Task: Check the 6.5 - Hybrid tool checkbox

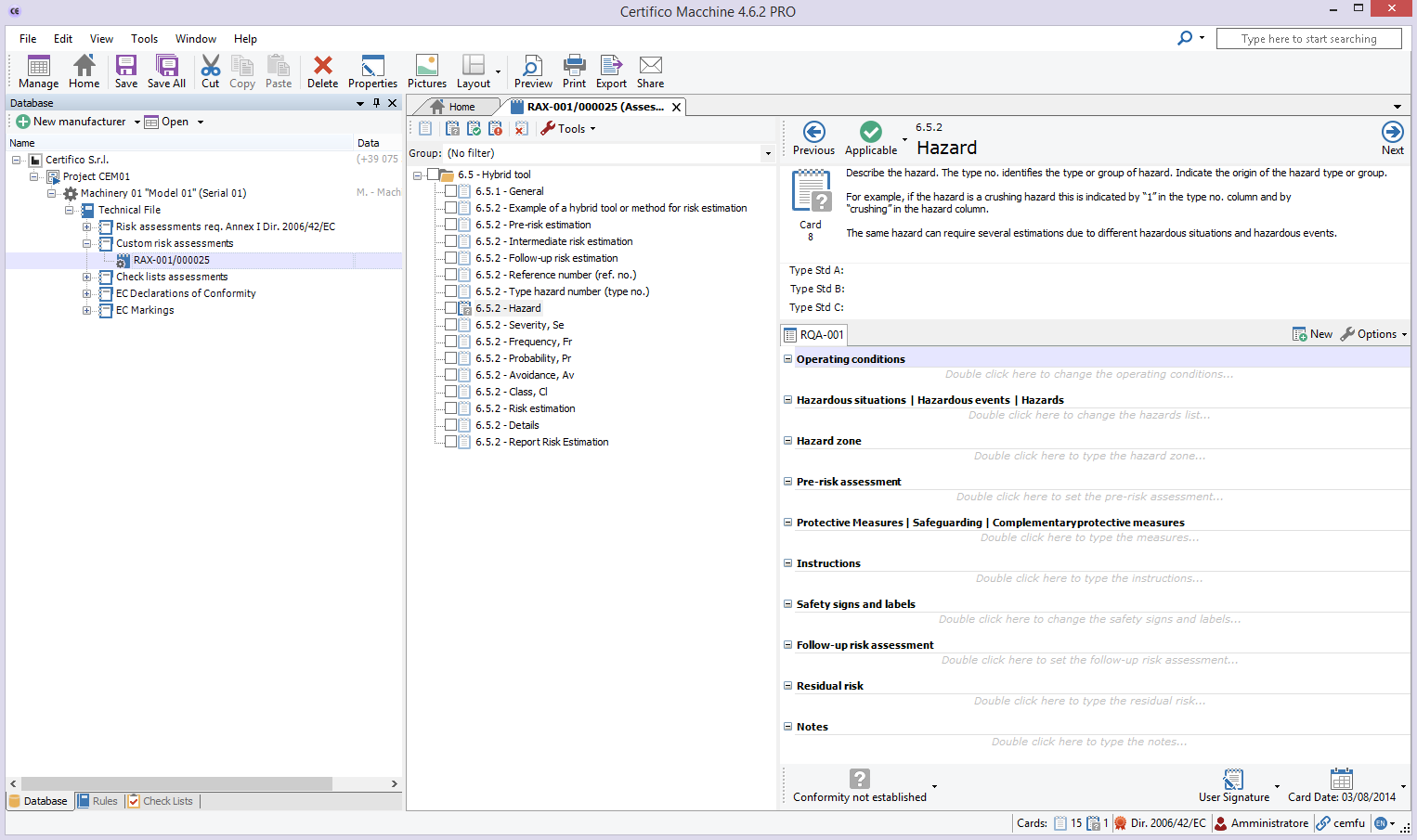Action: pyautogui.click(x=433, y=174)
